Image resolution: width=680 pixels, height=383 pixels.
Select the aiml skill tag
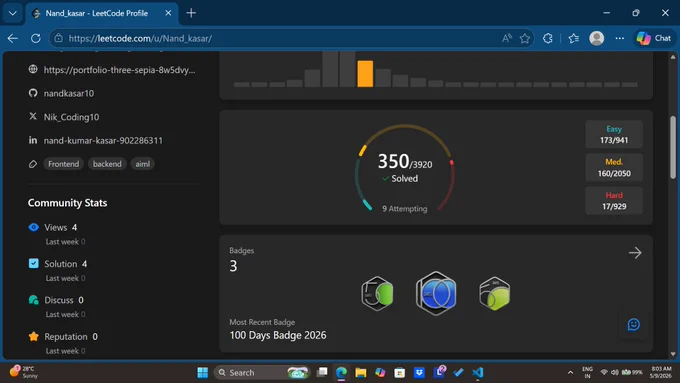143,164
